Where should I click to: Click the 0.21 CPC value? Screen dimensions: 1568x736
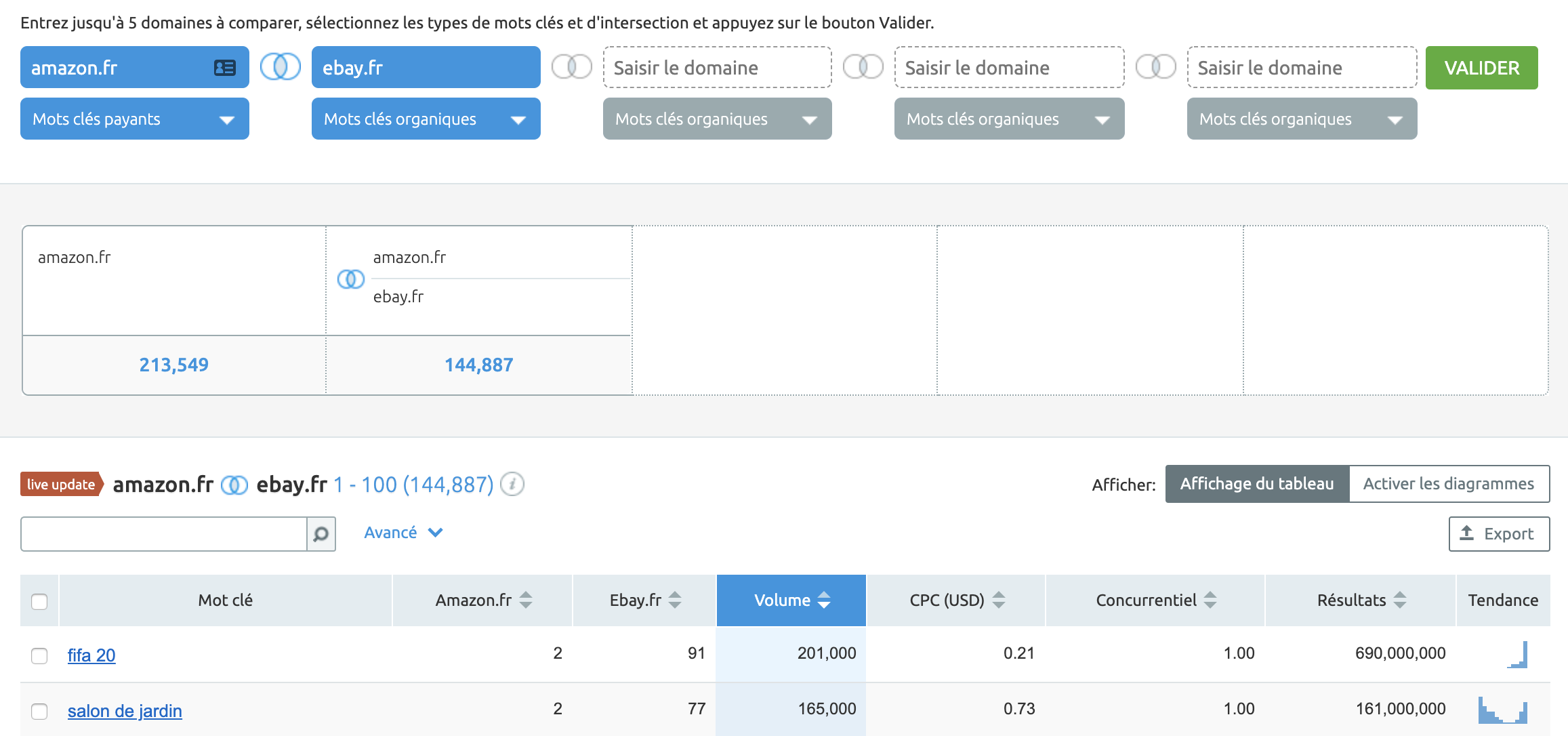1019,653
